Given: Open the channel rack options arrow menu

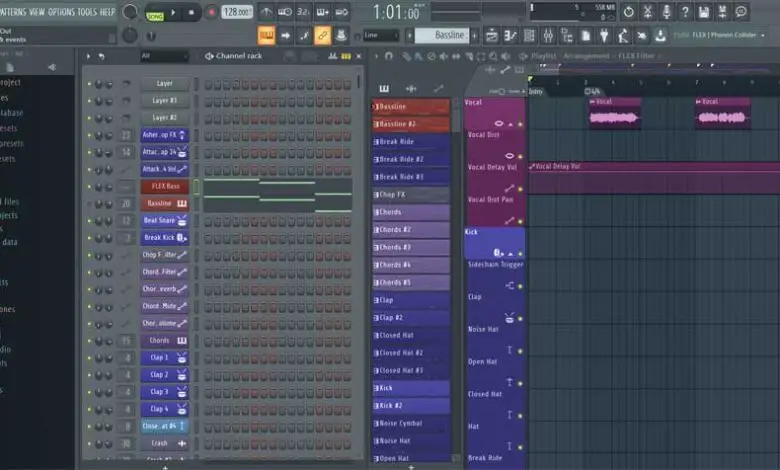Looking at the screenshot, I should (x=88, y=56).
